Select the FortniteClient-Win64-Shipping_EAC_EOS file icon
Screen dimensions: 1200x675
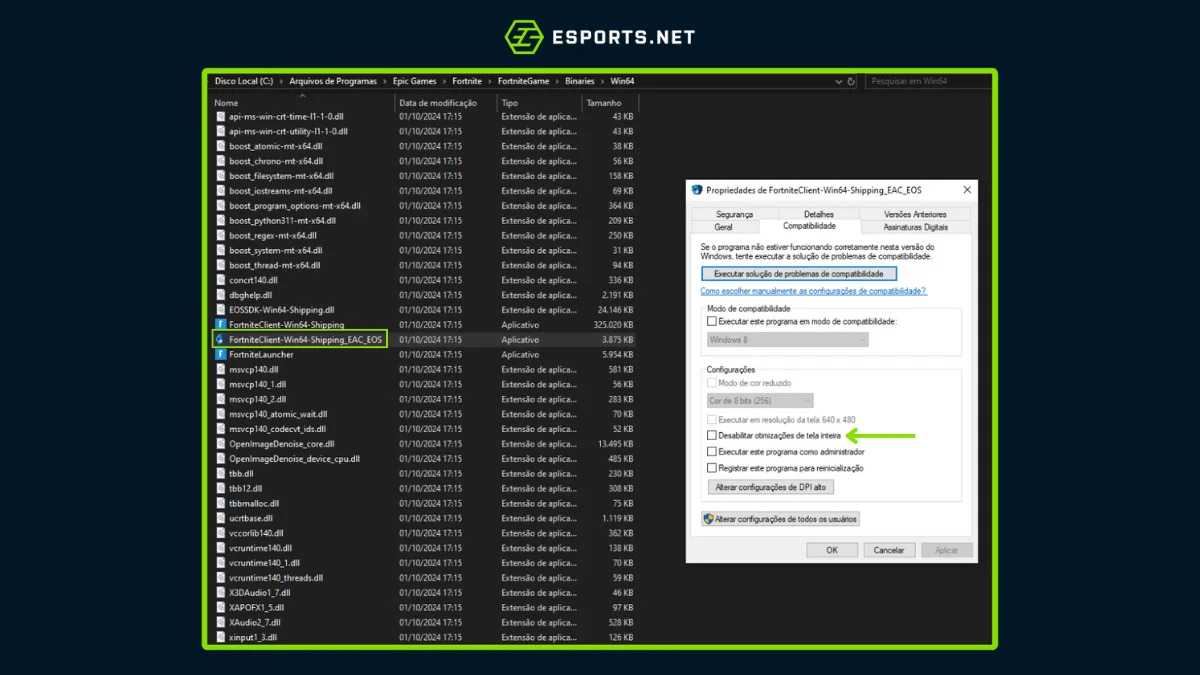click(221, 340)
